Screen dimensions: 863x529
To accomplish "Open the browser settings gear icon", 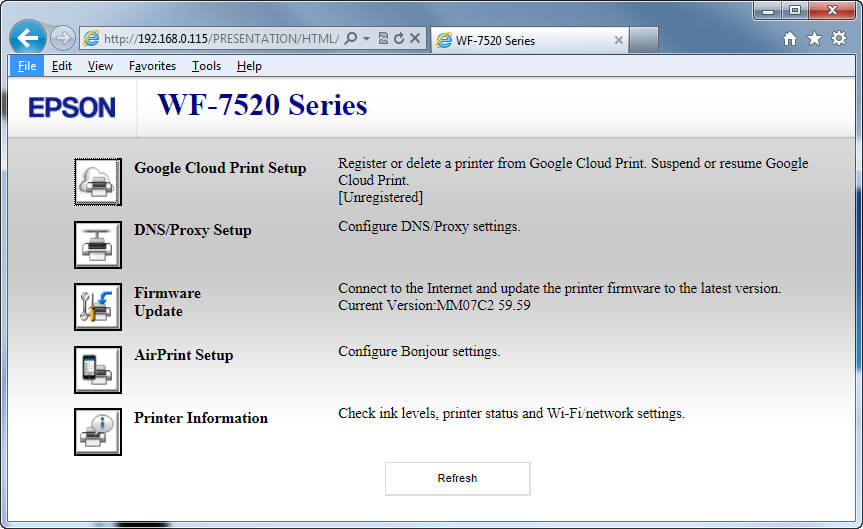I will tap(839, 39).
